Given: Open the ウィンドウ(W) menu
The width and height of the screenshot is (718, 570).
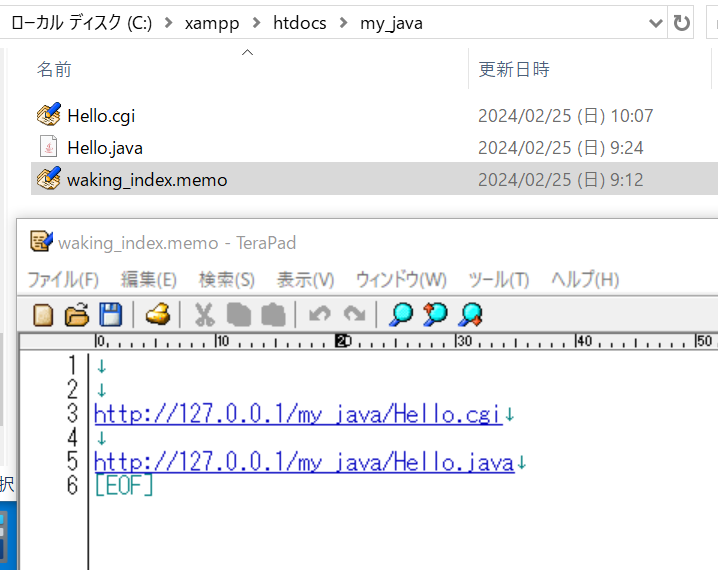Looking at the screenshot, I should pos(401,279).
